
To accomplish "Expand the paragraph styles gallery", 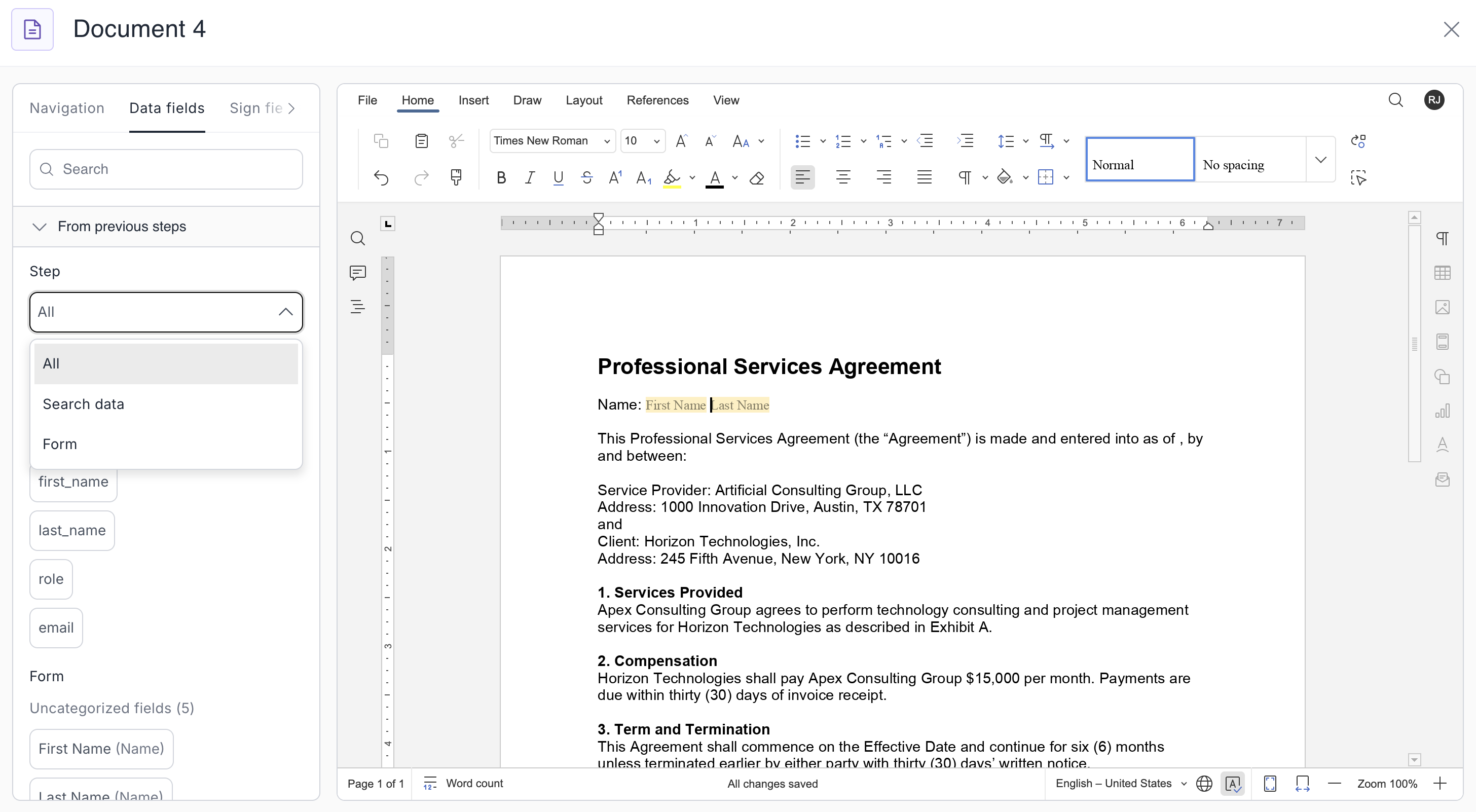I will pyautogui.click(x=1320, y=160).
